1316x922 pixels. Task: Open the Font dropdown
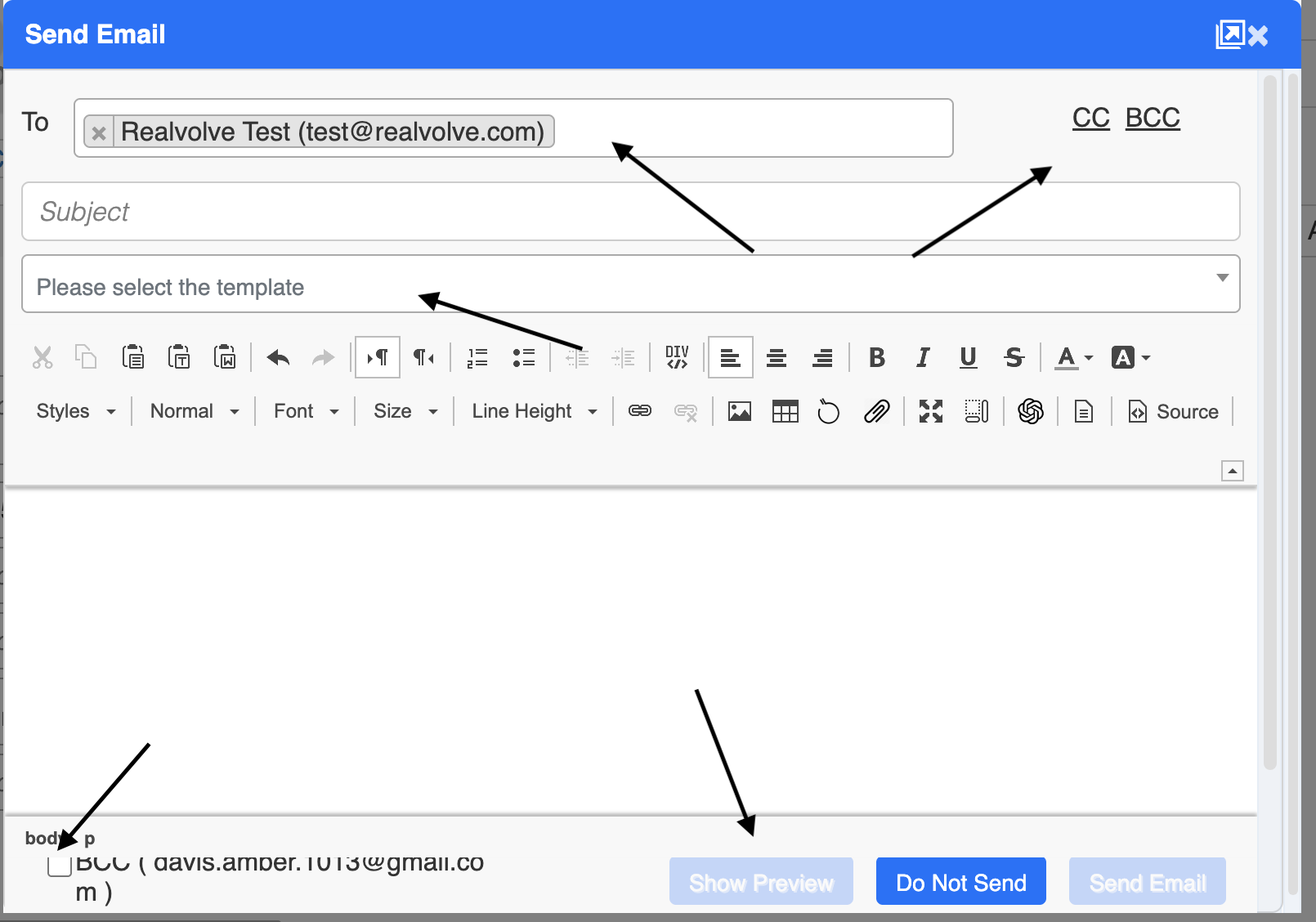(304, 411)
